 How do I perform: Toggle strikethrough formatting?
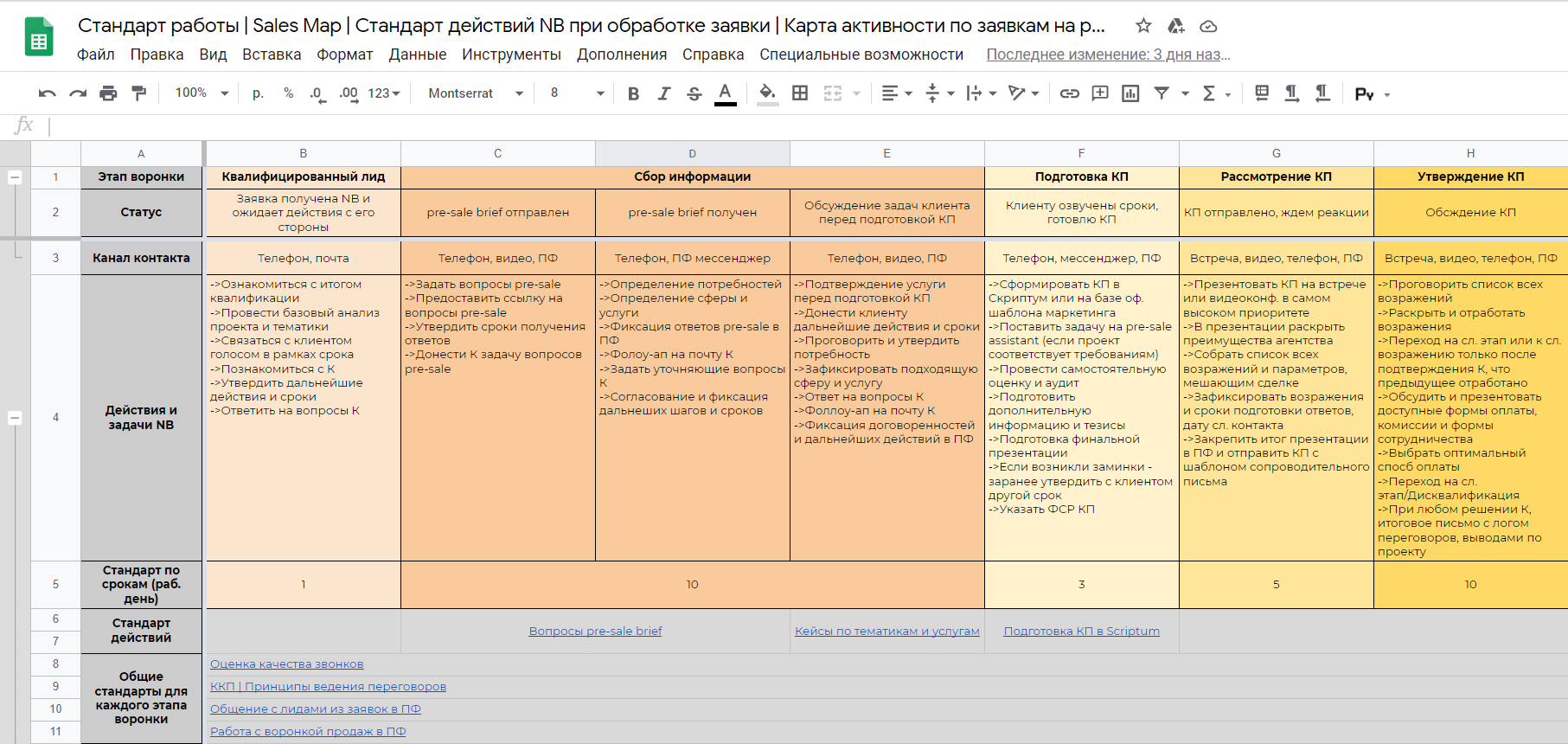[x=694, y=93]
